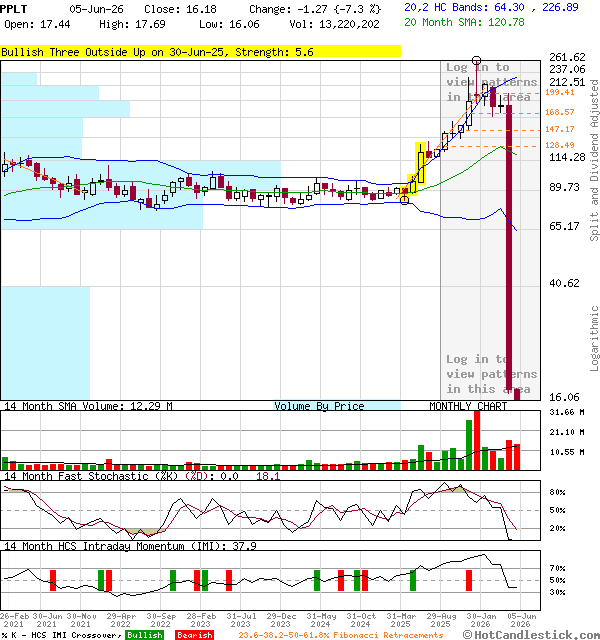Click the upper 'Log in to view patterns' text
This screenshot has height=640, width=600.
point(491,82)
